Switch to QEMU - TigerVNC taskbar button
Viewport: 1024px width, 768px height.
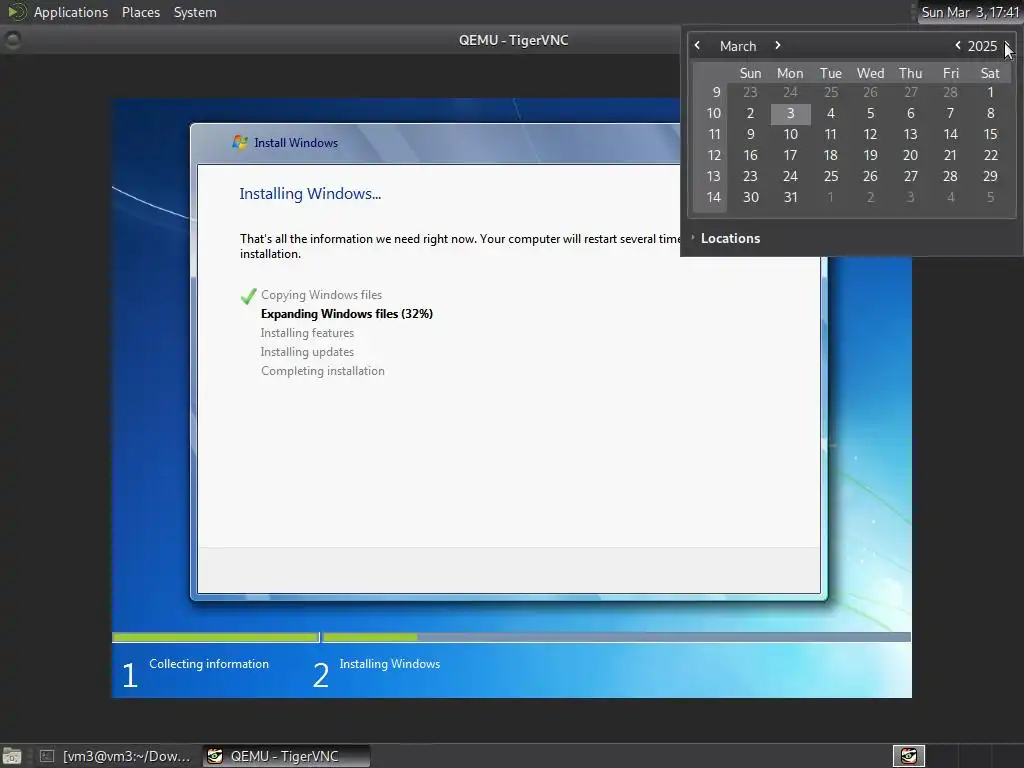click(285, 756)
